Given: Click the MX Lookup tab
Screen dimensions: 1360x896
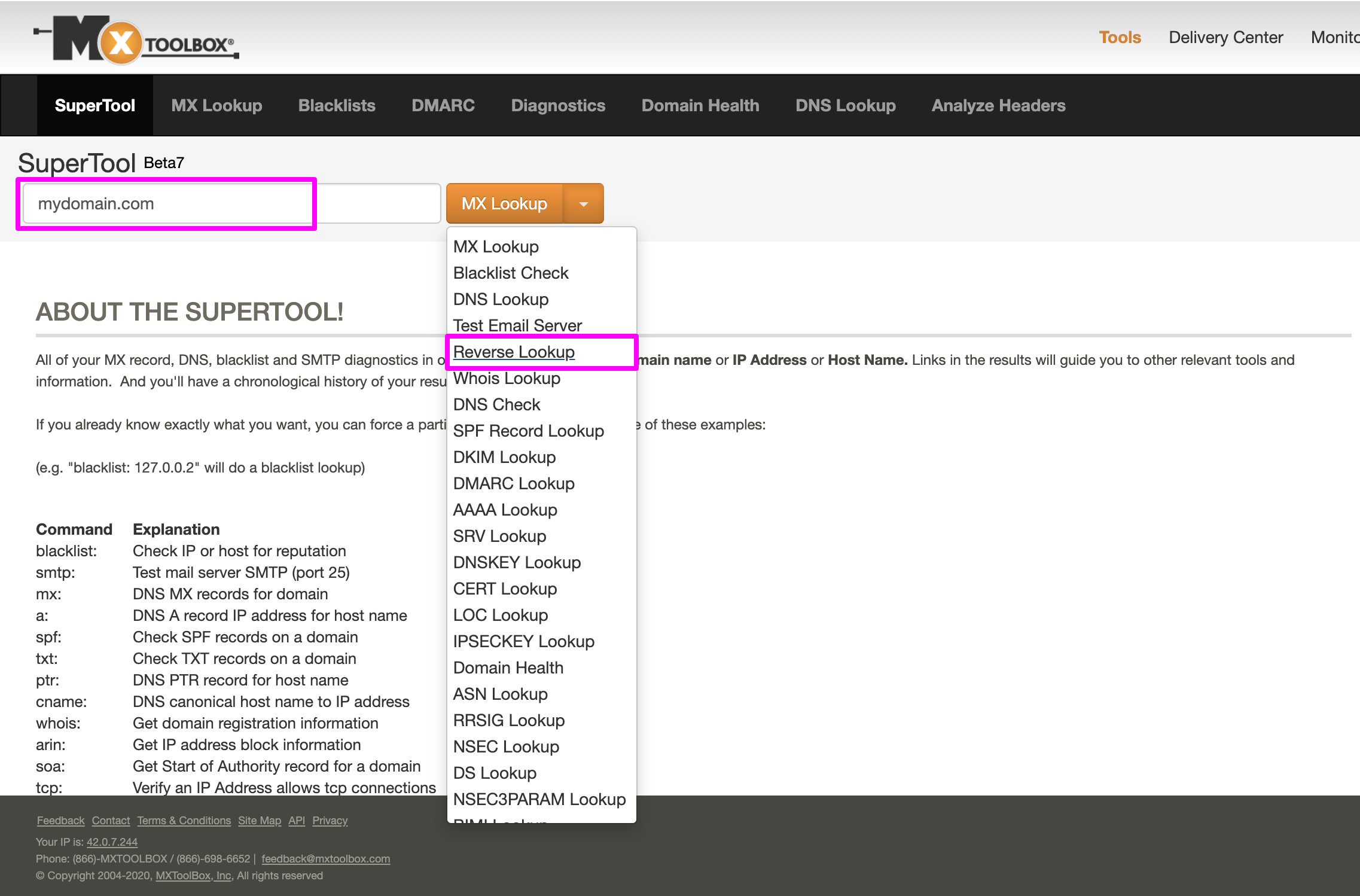Looking at the screenshot, I should pyautogui.click(x=216, y=105).
